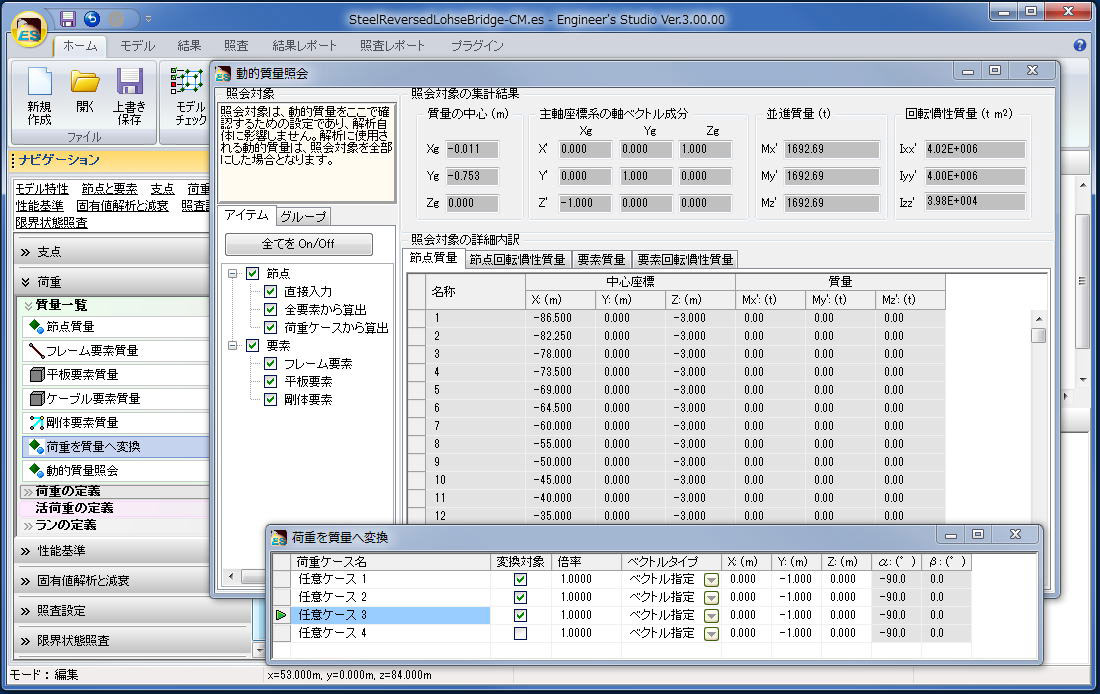This screenshot has height=694, width=1100.
Task: Toggle the 荷重ケースから算出 checkbox
Action: pos(270,328)
